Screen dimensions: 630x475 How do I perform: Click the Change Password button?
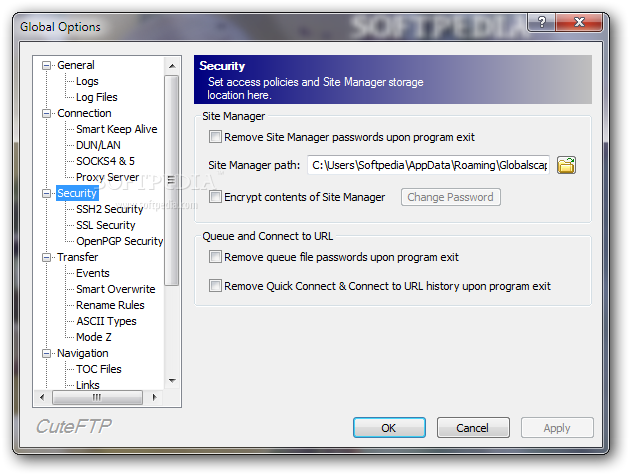(450, 197)
